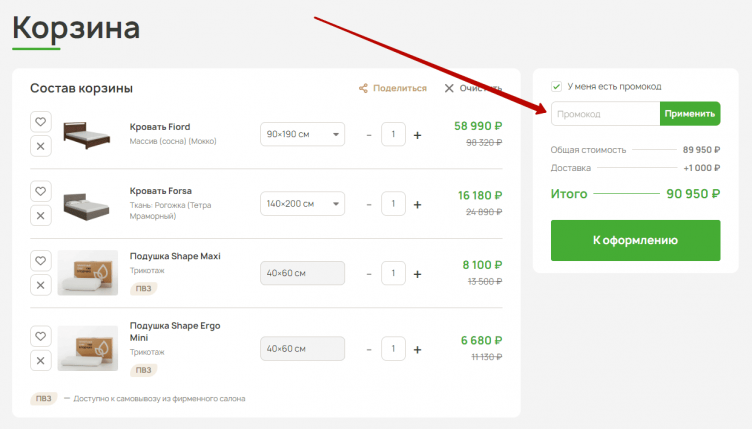Favorite Подушка Shape Maxi with heart icon
This screenshot has height=429, width=752.
click(40, 261)
